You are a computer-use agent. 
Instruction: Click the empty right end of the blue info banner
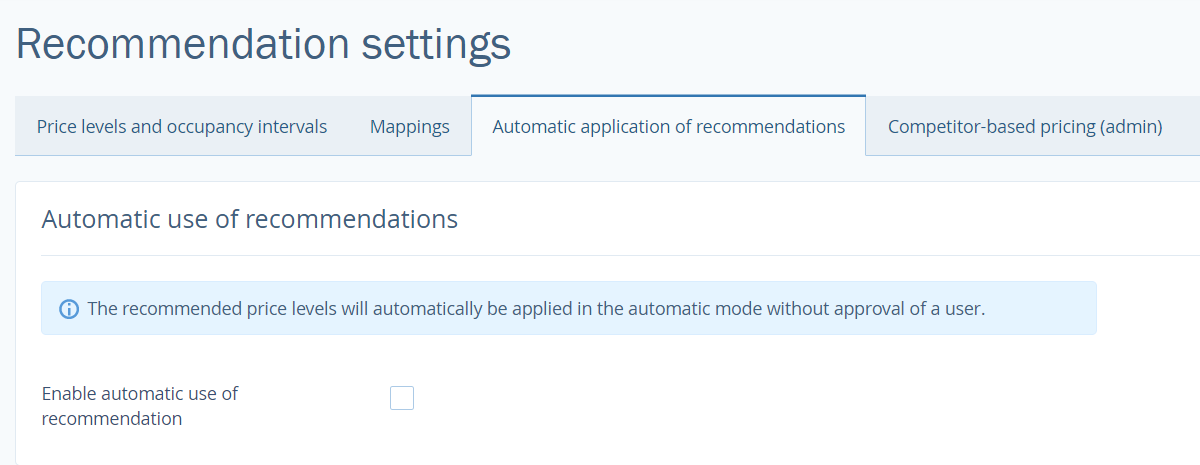[x=1050, y=309]
